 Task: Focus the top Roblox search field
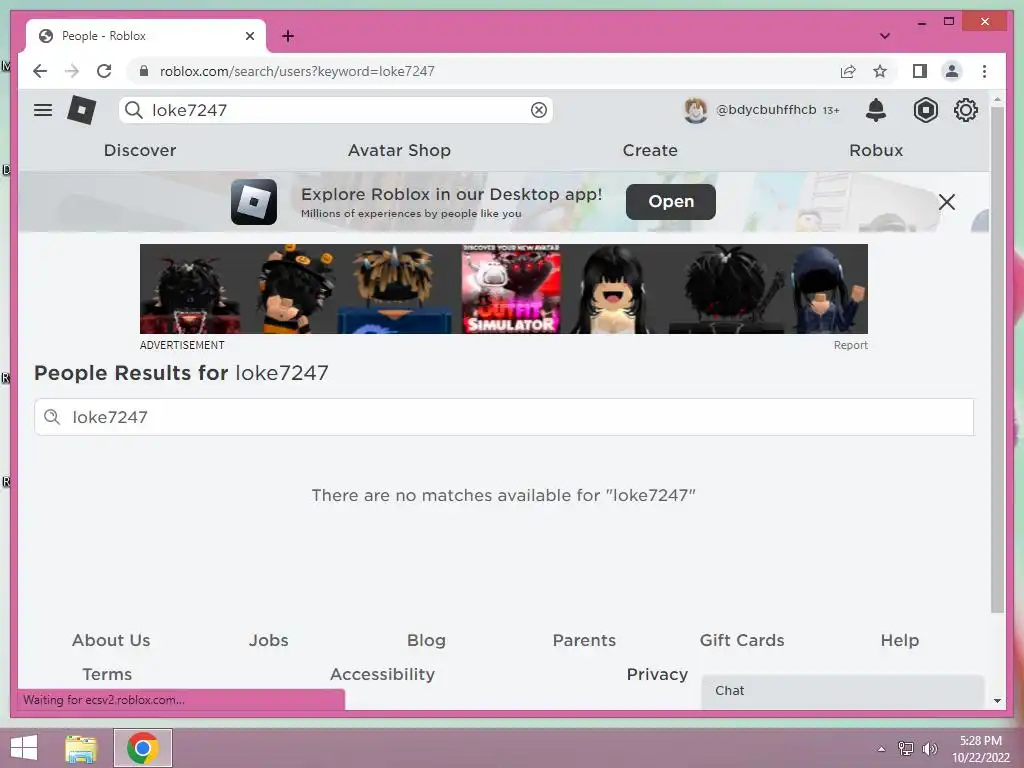click(x=336, y=110)
